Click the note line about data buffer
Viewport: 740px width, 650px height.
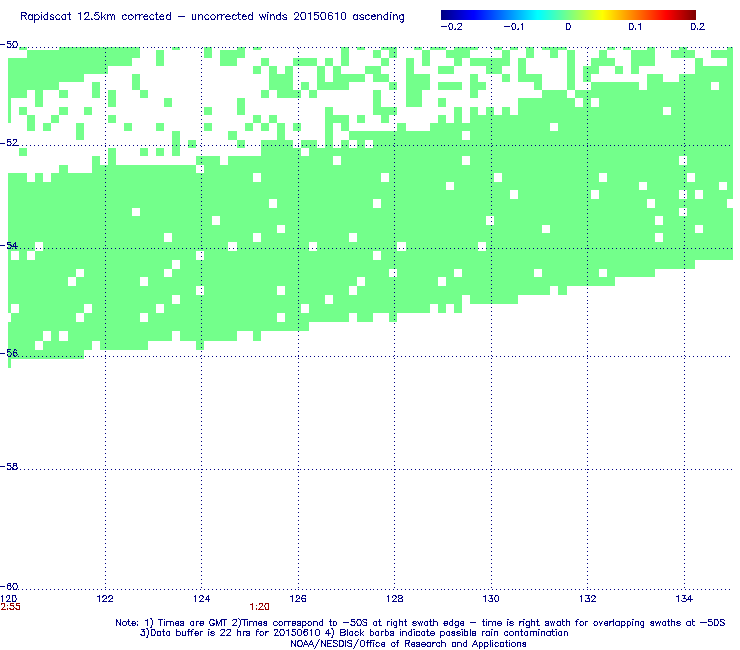tap(354, 633)
